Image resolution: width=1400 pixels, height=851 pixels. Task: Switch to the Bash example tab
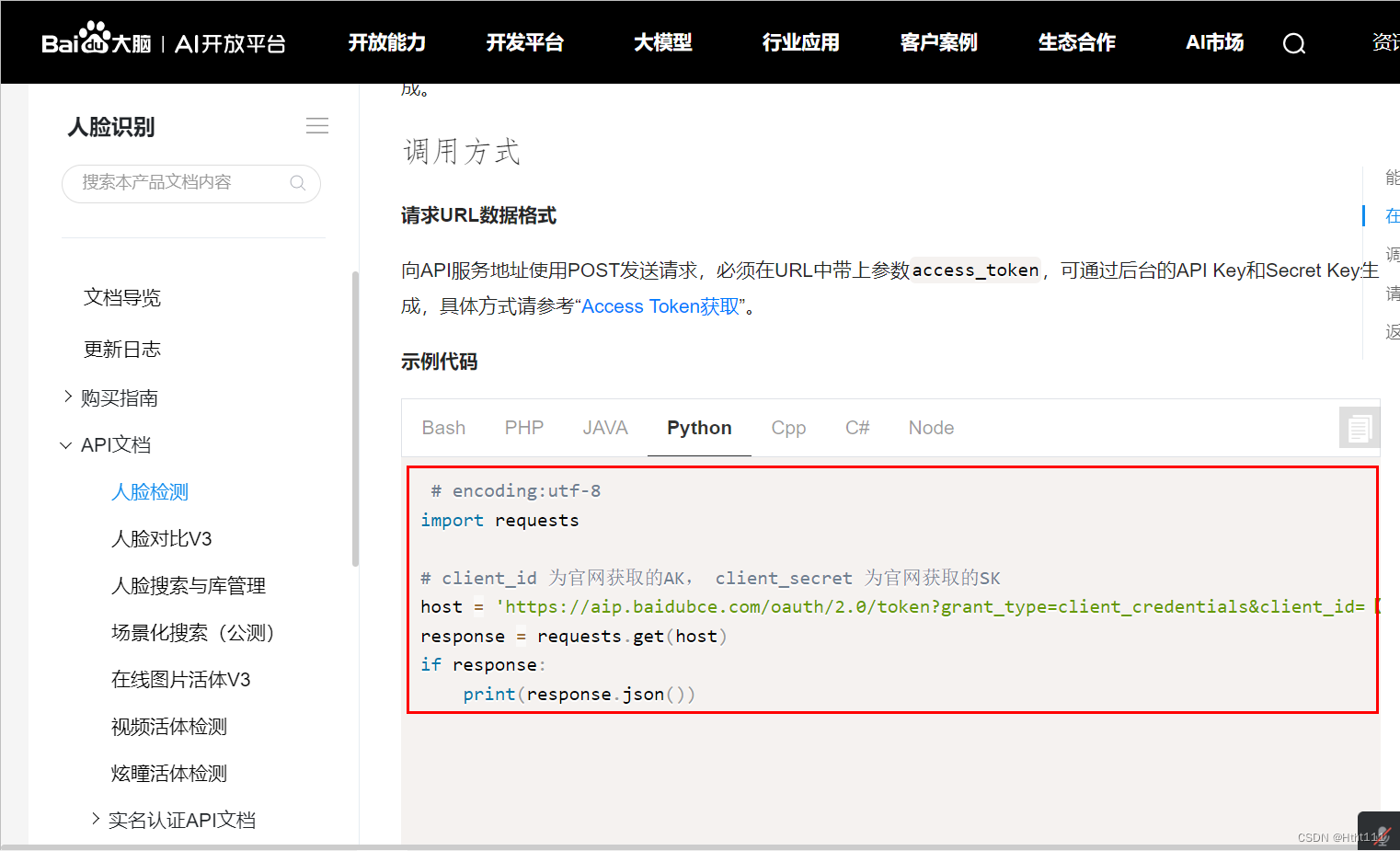coord(443,427)
